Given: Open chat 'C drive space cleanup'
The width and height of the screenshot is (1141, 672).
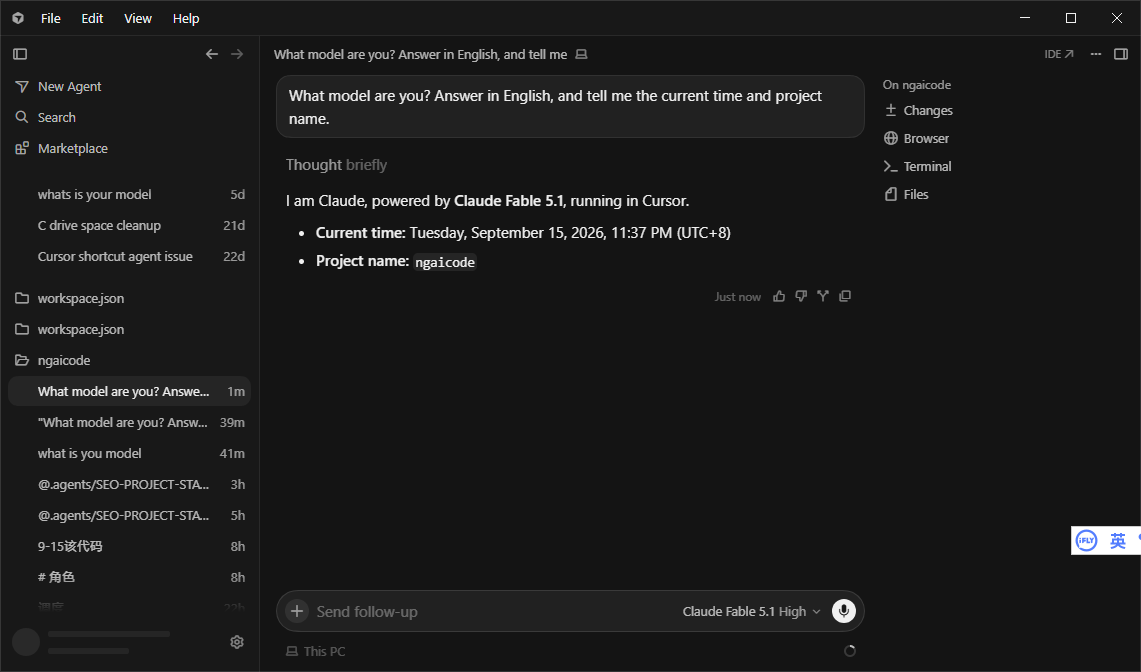Looking at the screenshot, I should click(130, 226).
